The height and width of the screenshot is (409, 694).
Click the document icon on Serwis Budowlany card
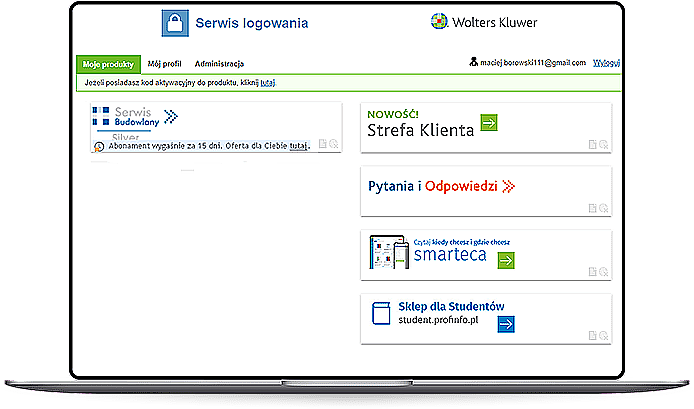[323, 144]
